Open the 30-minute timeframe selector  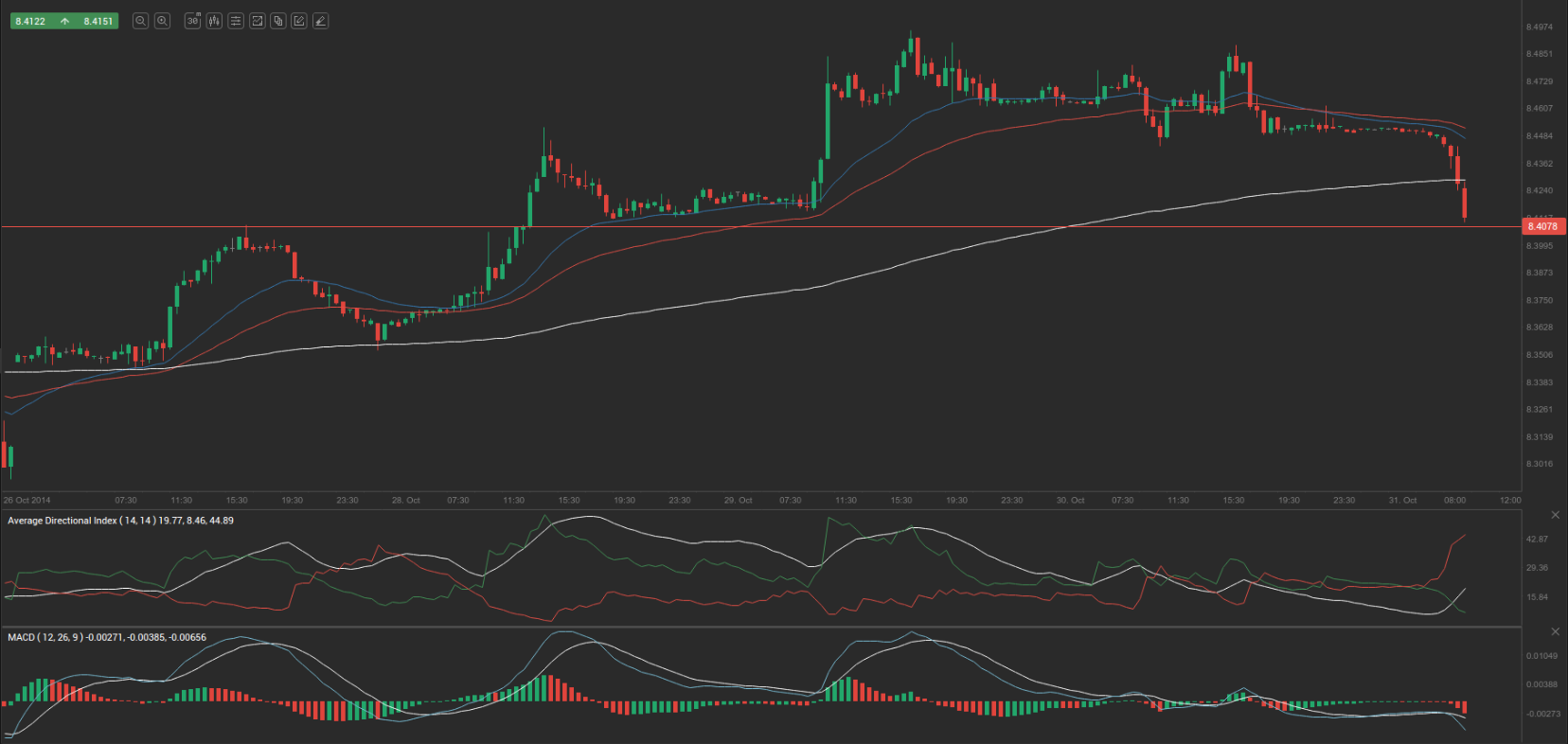point(193,21)
